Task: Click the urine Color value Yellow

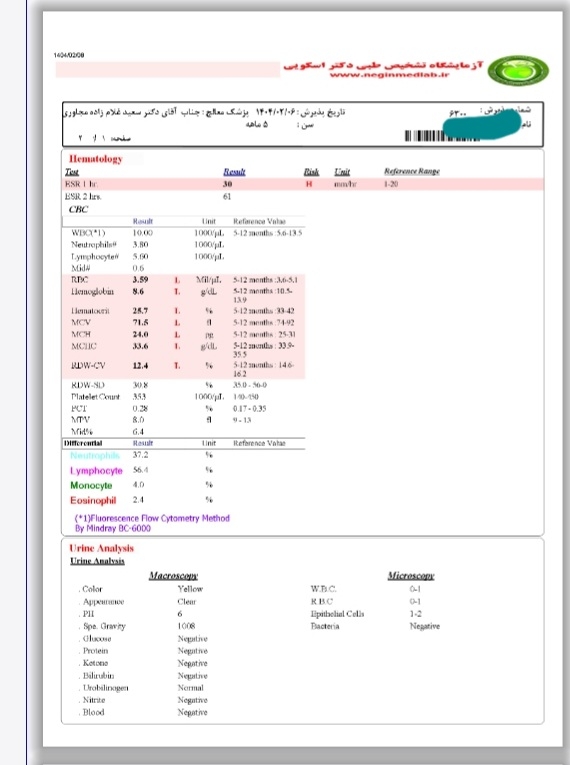Action: [190, 589]
